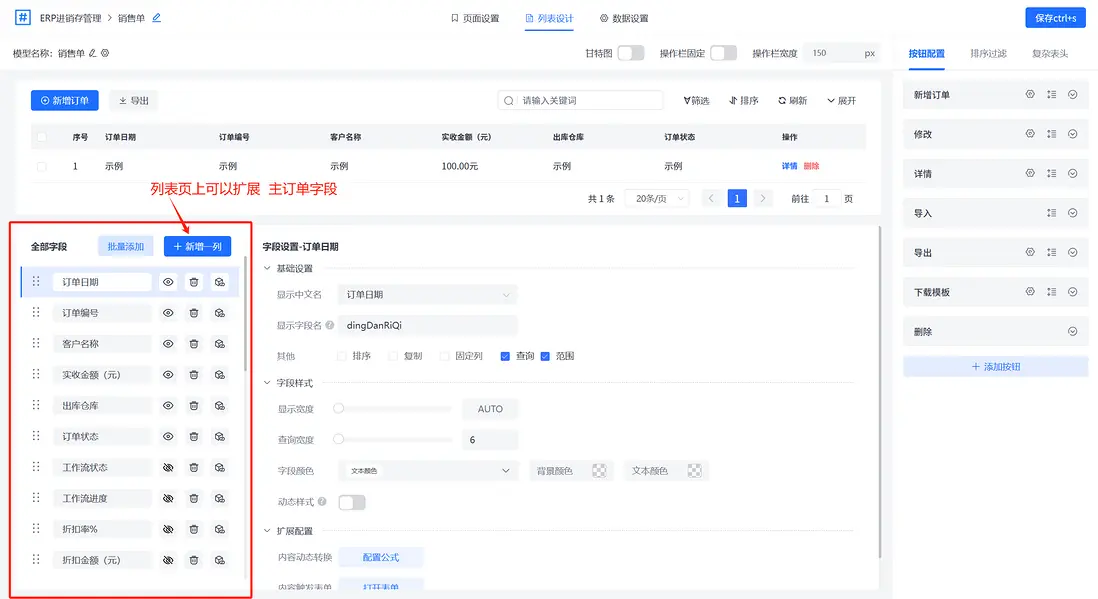
Task: Switch to the 数据设置 tab
Action: click(624, 18)
